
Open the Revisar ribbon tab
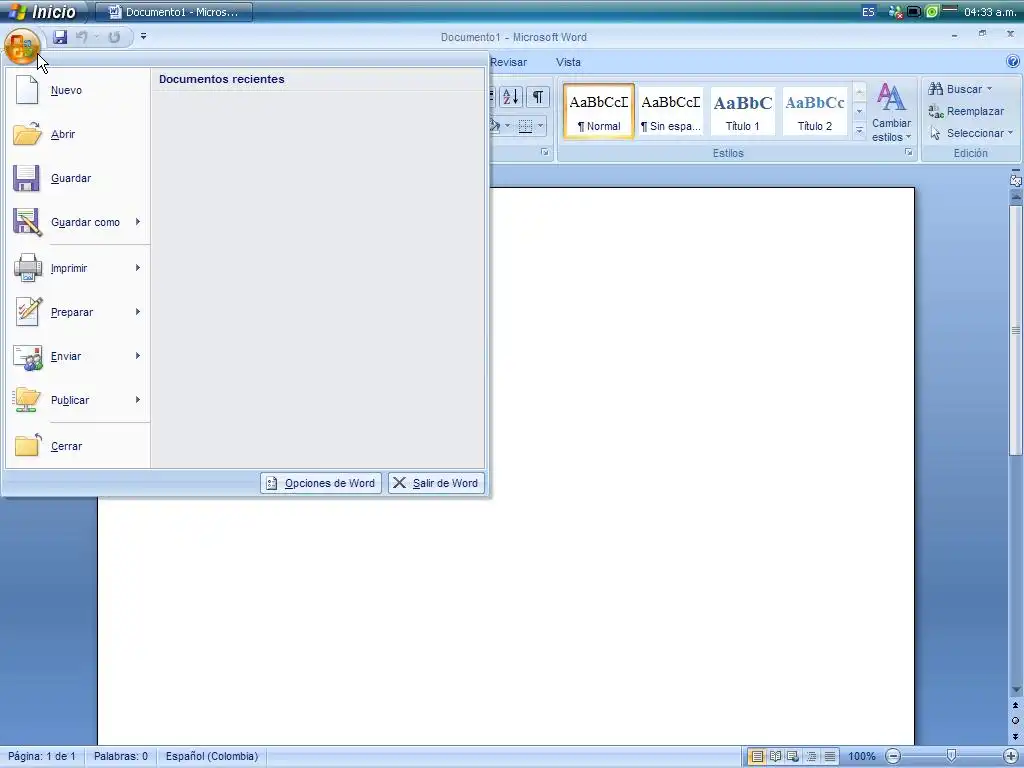(x=508, y=62)
